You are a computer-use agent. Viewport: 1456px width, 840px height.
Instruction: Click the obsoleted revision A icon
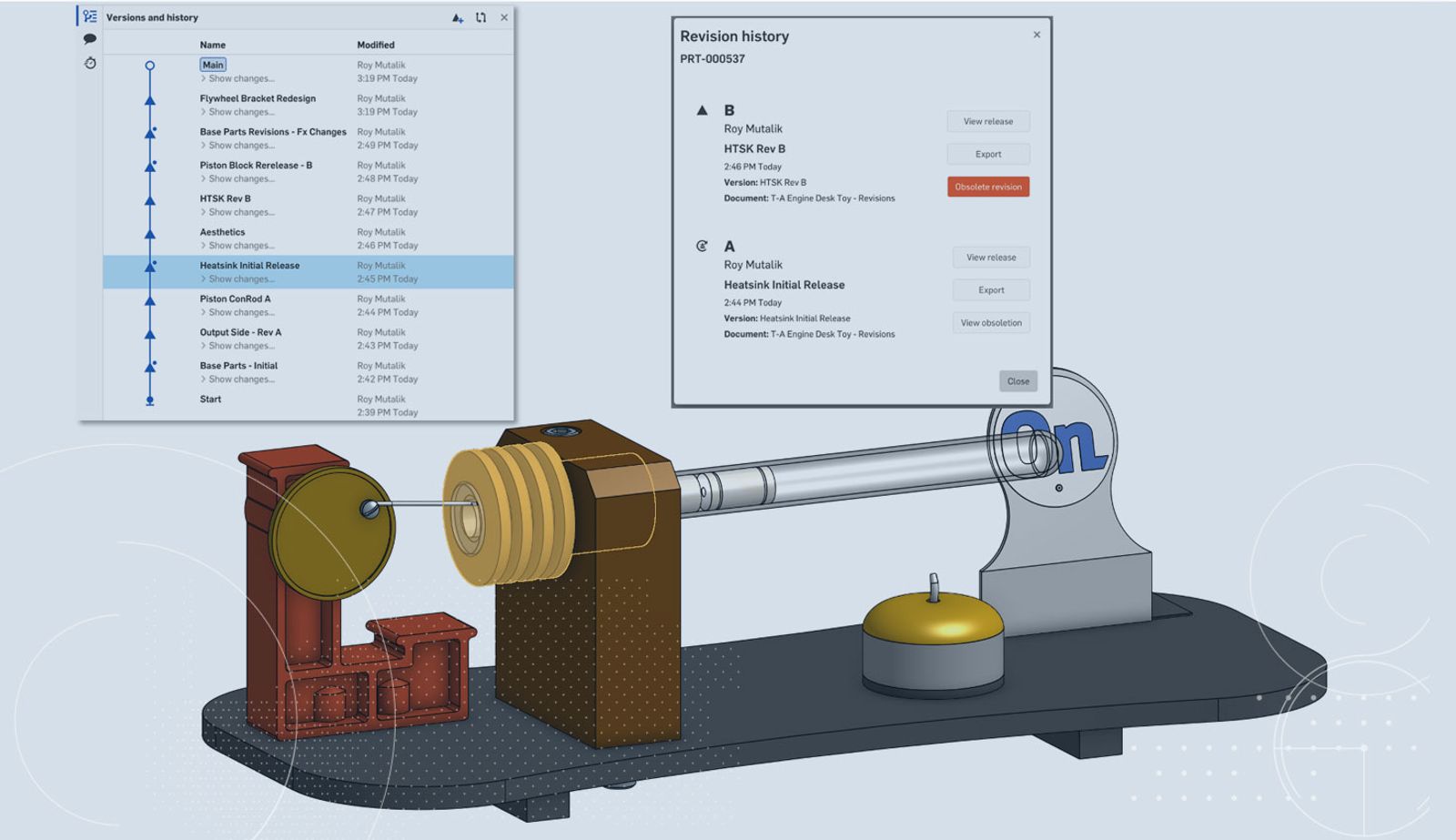tap(702, 246)
